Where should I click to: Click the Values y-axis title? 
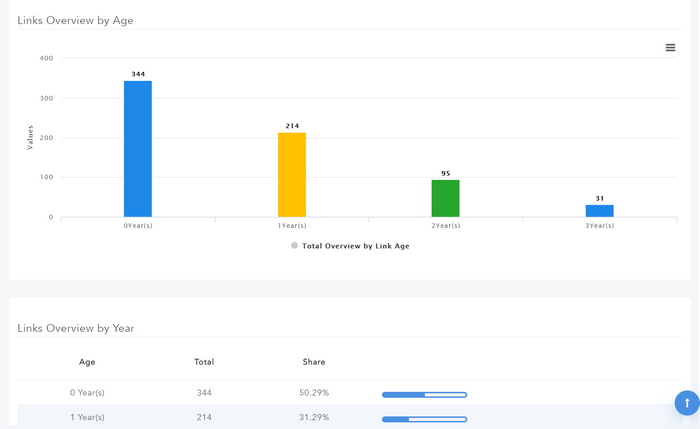30,137
